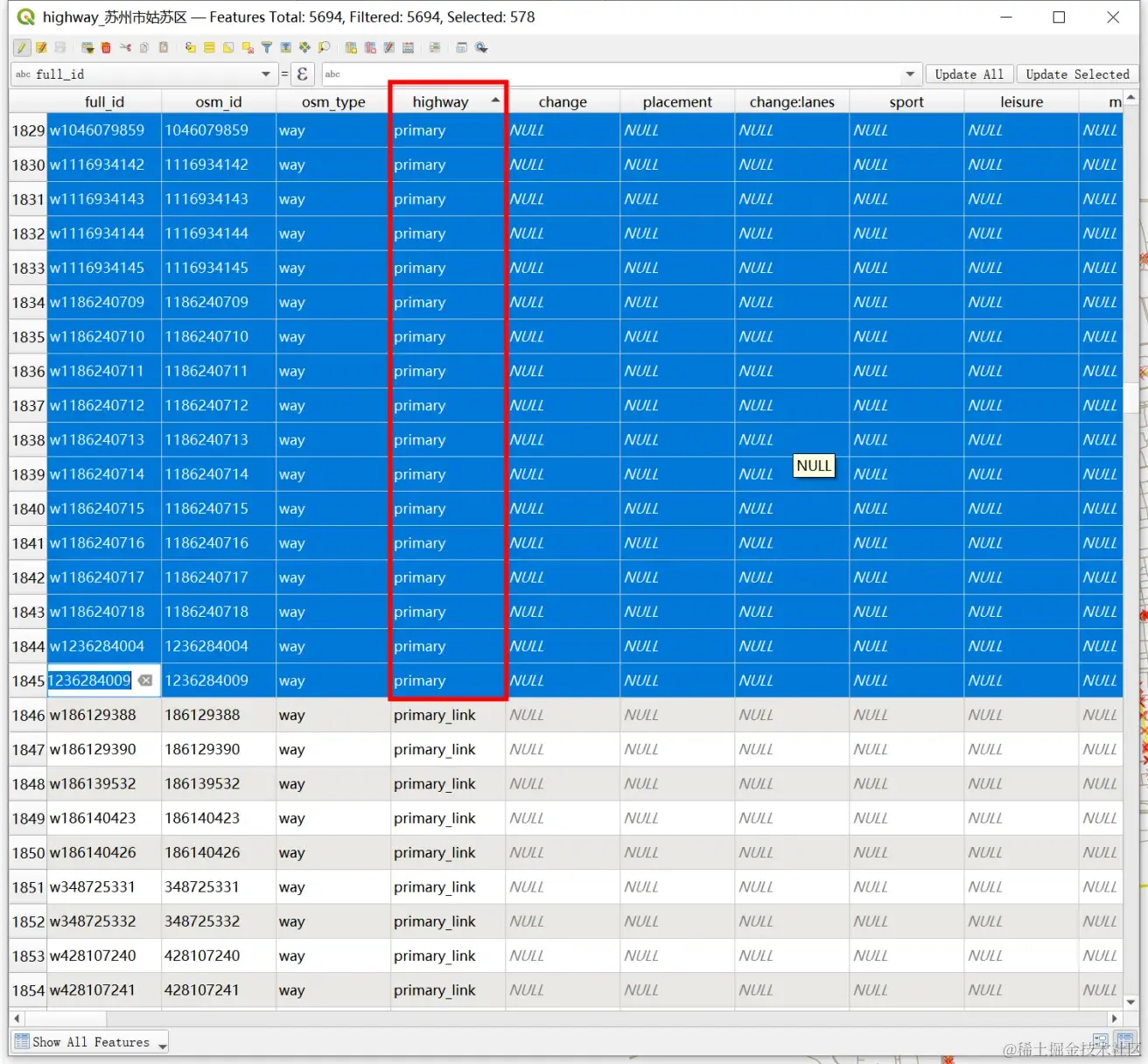Click the table-with-pencil toolbar icon
Image resolution: width=1148 pixels, height=1064 pixels.
(388, 47)
